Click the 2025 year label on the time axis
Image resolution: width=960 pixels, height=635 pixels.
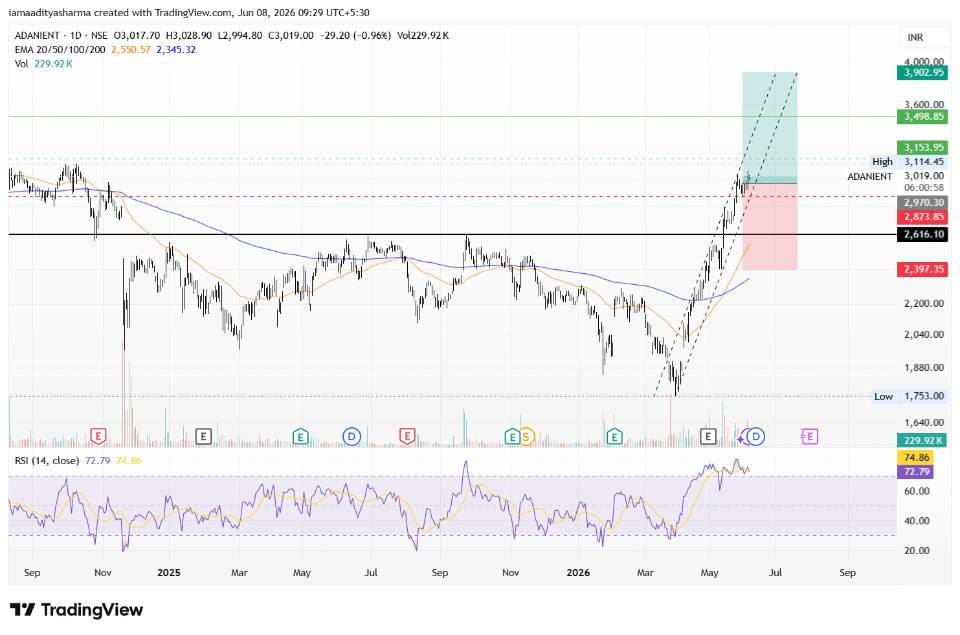coord(169,573)
